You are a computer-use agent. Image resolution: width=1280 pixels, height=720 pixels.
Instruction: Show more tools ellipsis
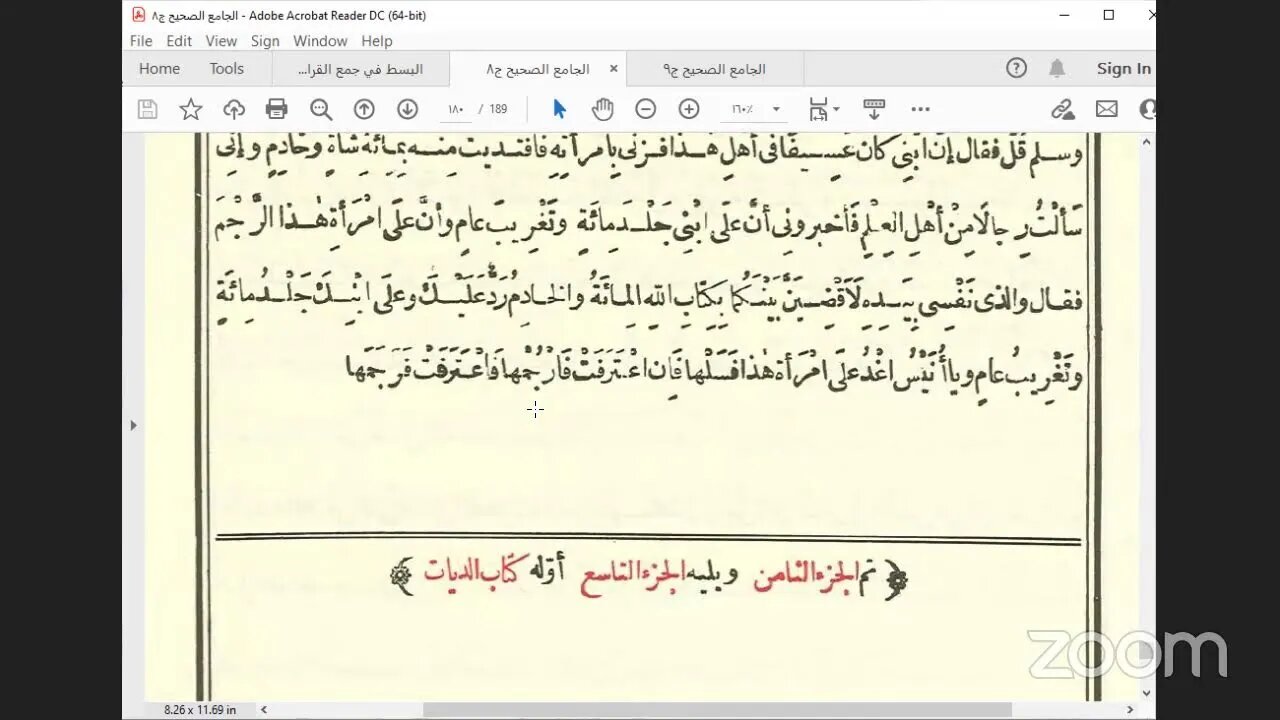(921, 109)
